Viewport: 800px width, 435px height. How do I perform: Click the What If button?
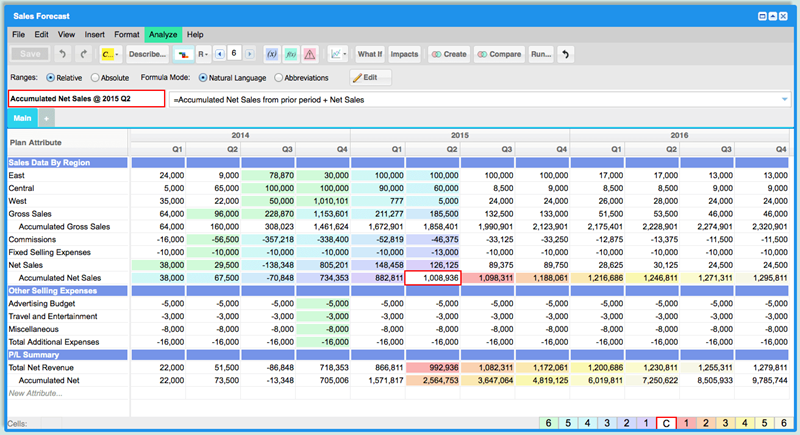(369, 54)
